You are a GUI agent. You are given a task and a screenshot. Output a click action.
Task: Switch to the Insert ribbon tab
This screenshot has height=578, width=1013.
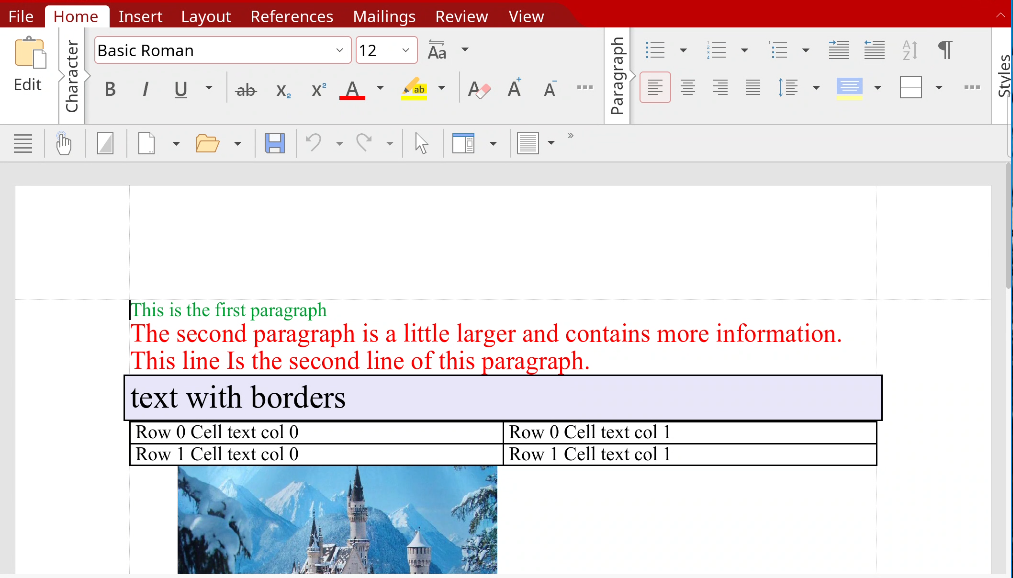(x=140, y=15)
